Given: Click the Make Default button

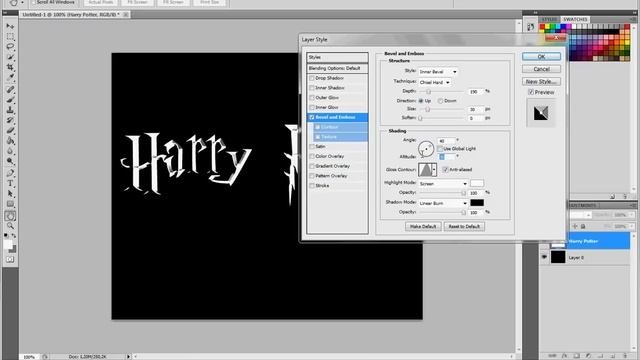Looking at the screenshot, I should (423, 226).
